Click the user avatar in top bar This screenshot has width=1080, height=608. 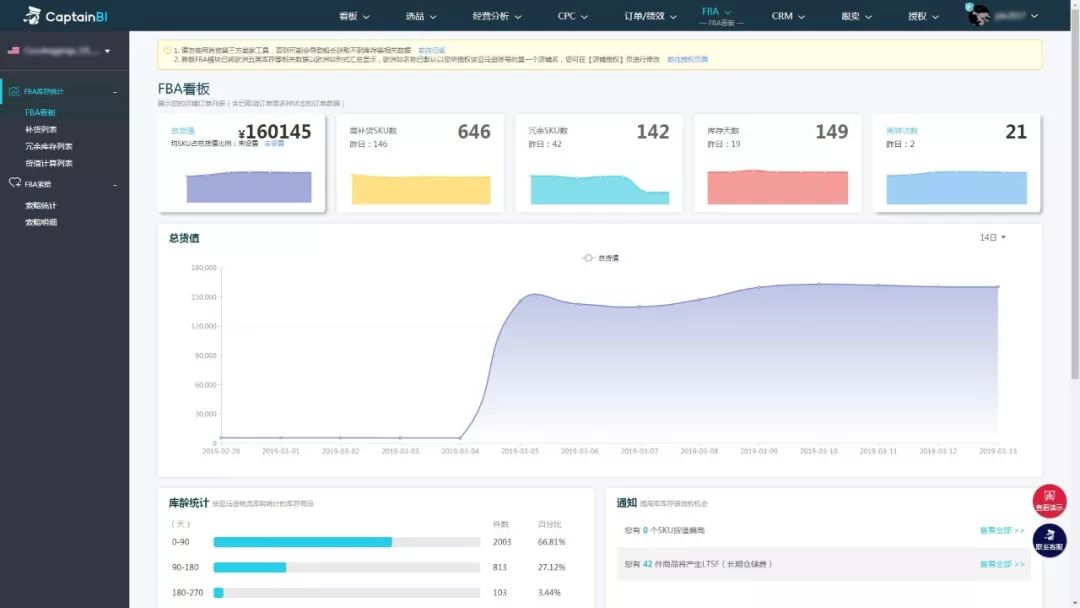pos(978,15)
